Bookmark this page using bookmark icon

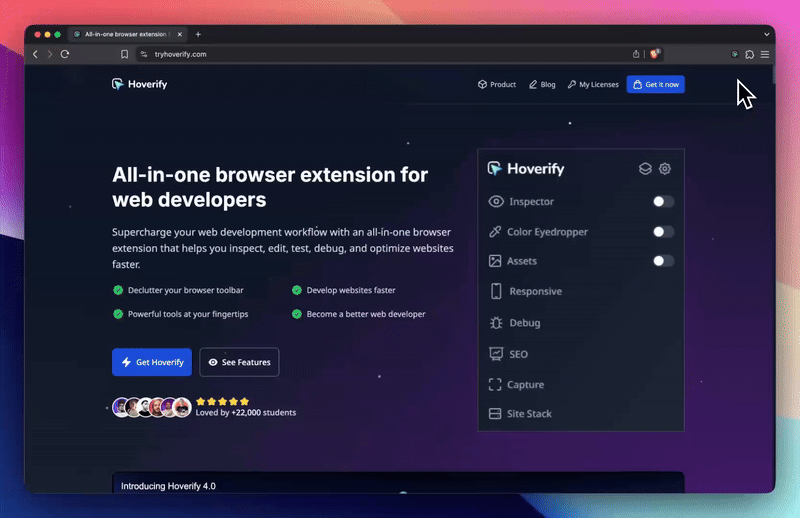[124, 54]
